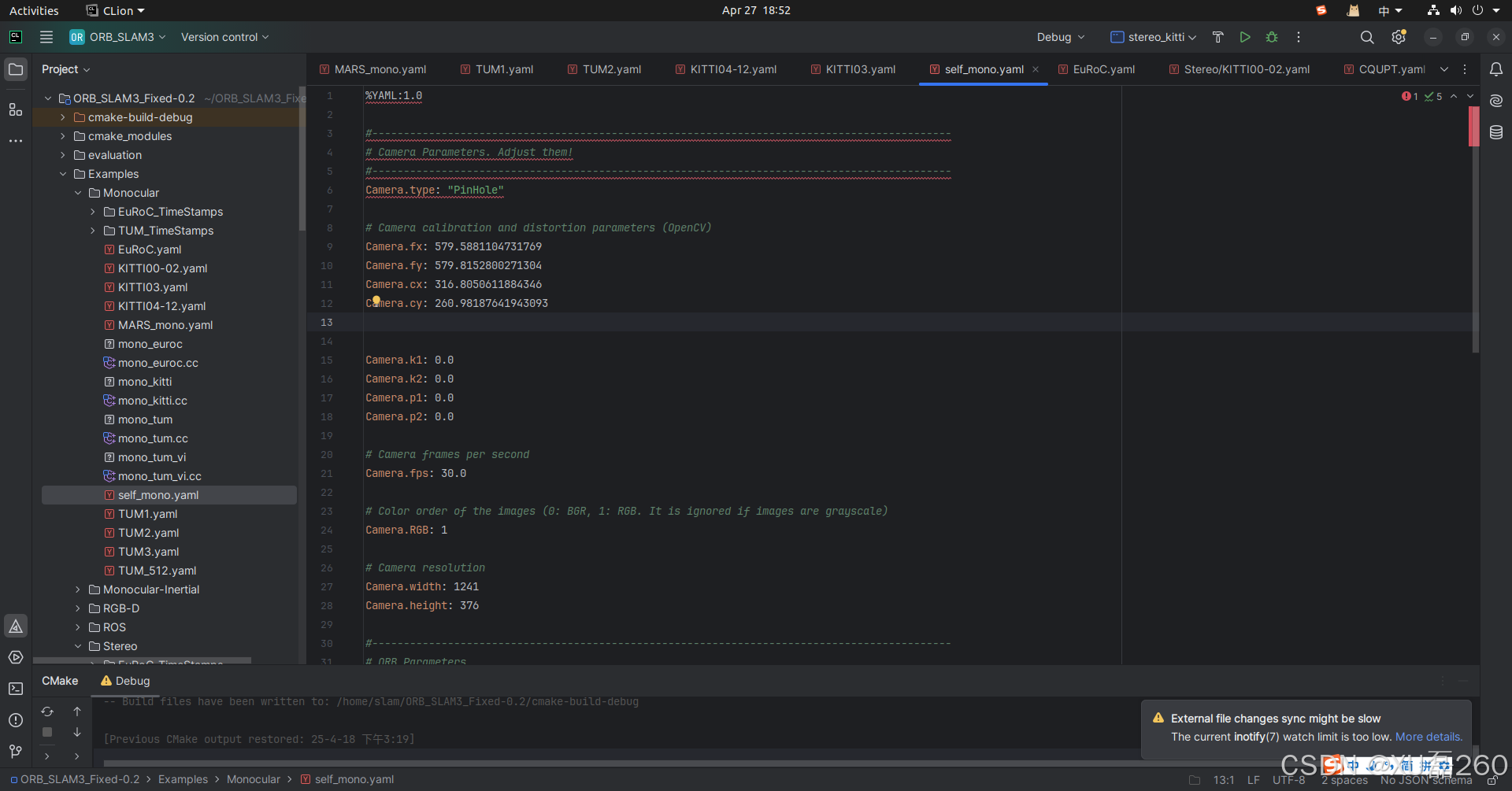
Task: Change the UTF-8 file encoding
Action: coord(1289,780)
